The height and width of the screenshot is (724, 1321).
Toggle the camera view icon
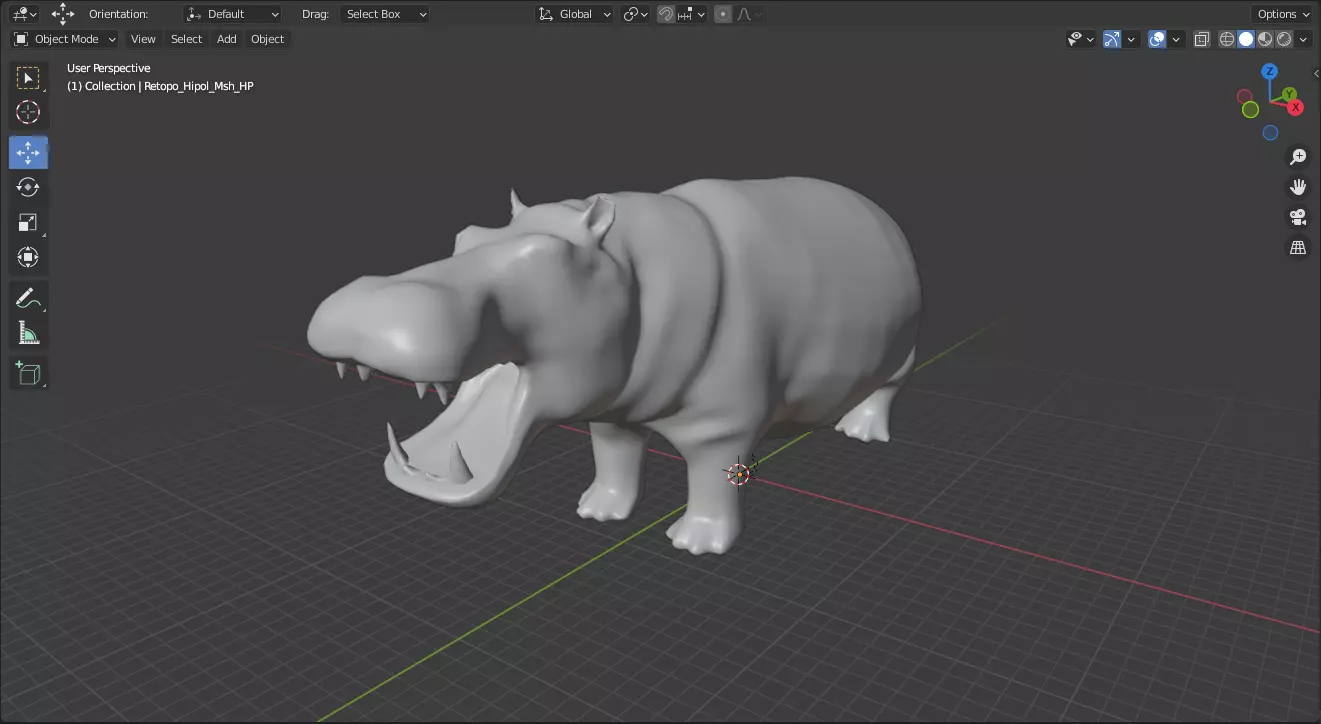[x=1298, y=217]
